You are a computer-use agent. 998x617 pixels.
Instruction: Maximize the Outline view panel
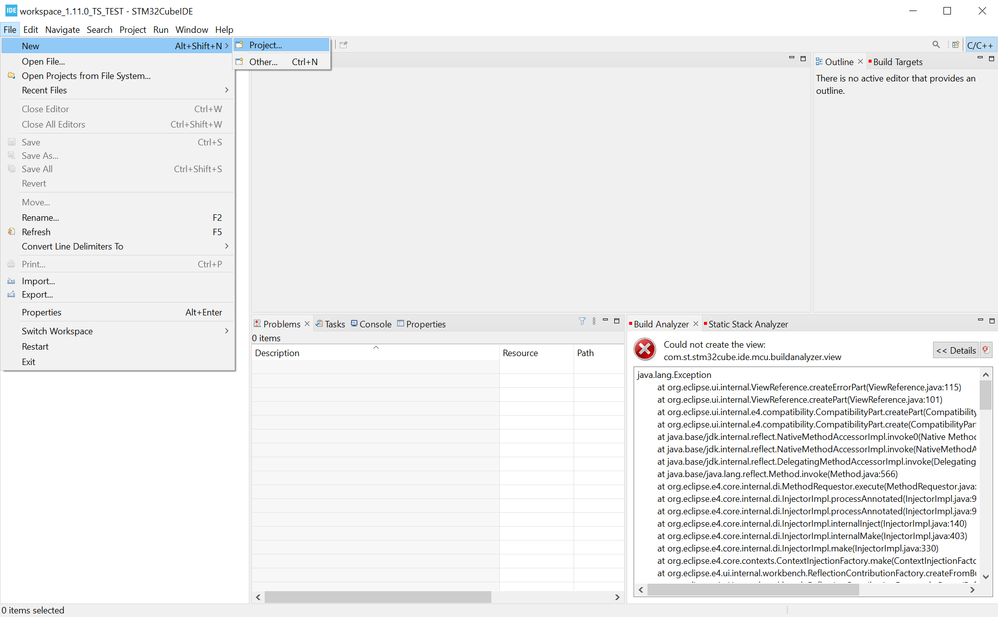[x=991, y=58]
